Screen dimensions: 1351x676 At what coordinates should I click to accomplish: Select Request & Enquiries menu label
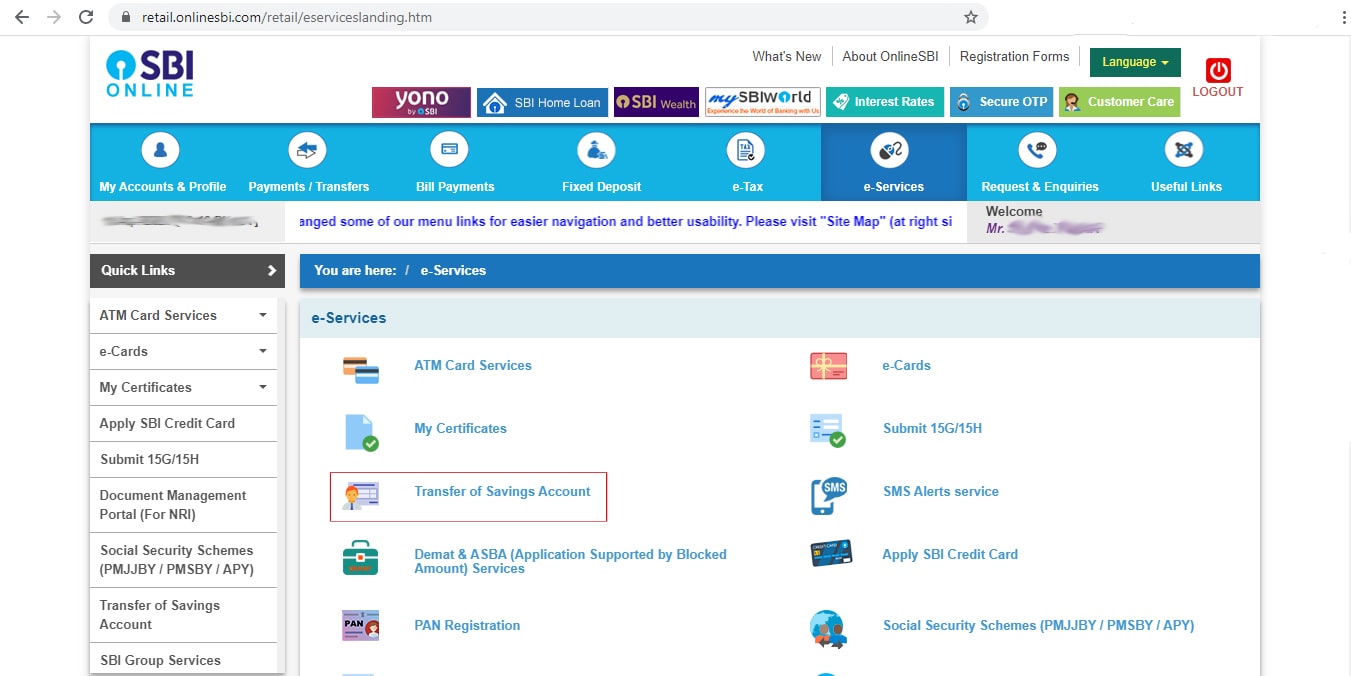[1040, 187]
